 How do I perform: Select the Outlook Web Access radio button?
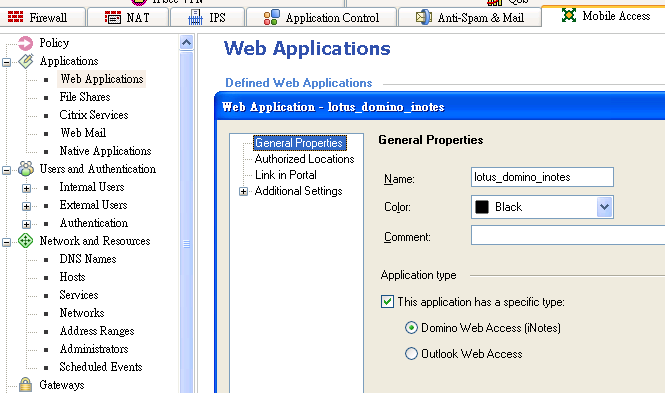[x=411, y=354]
